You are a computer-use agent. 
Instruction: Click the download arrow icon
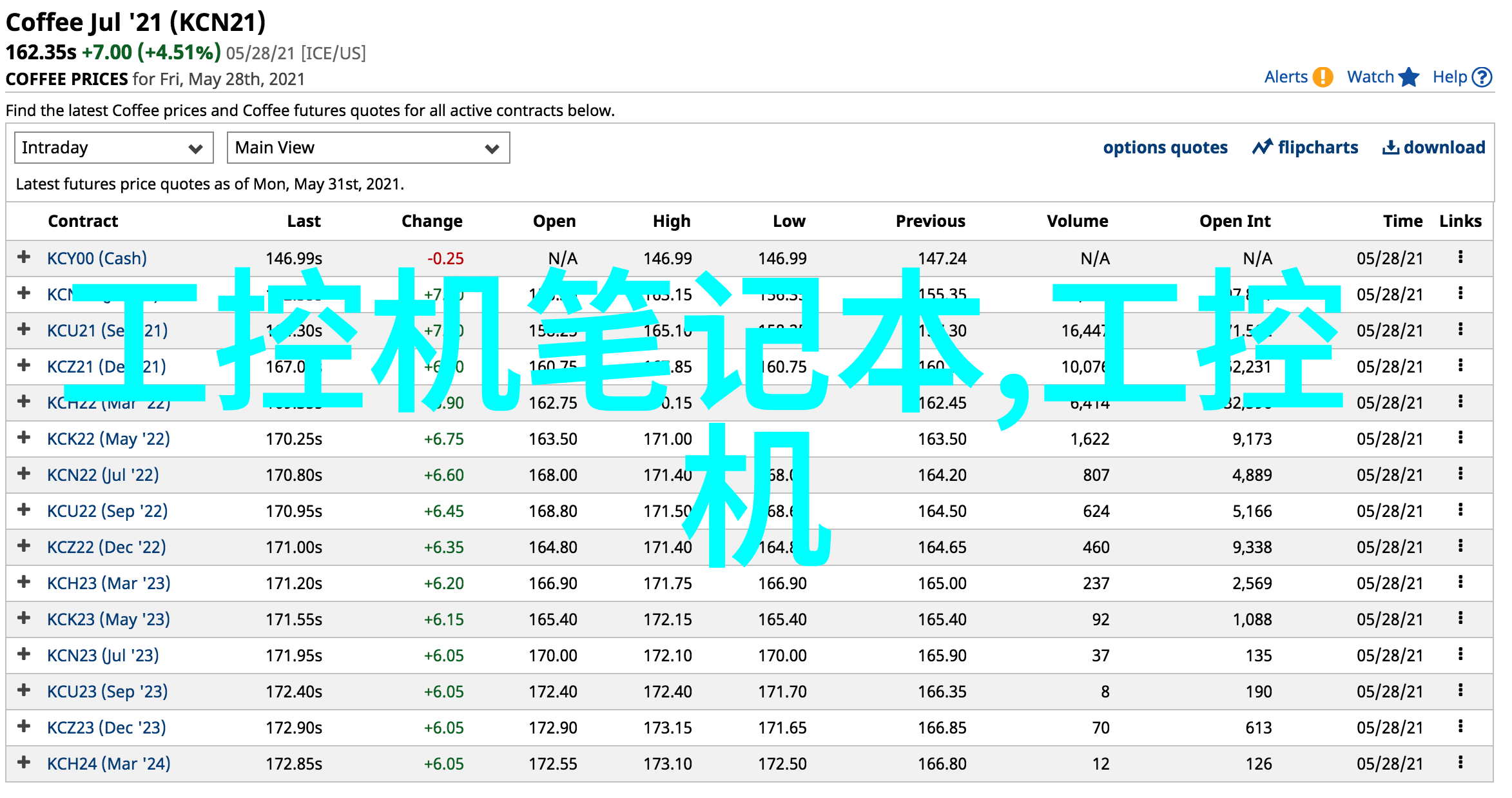1390,148
